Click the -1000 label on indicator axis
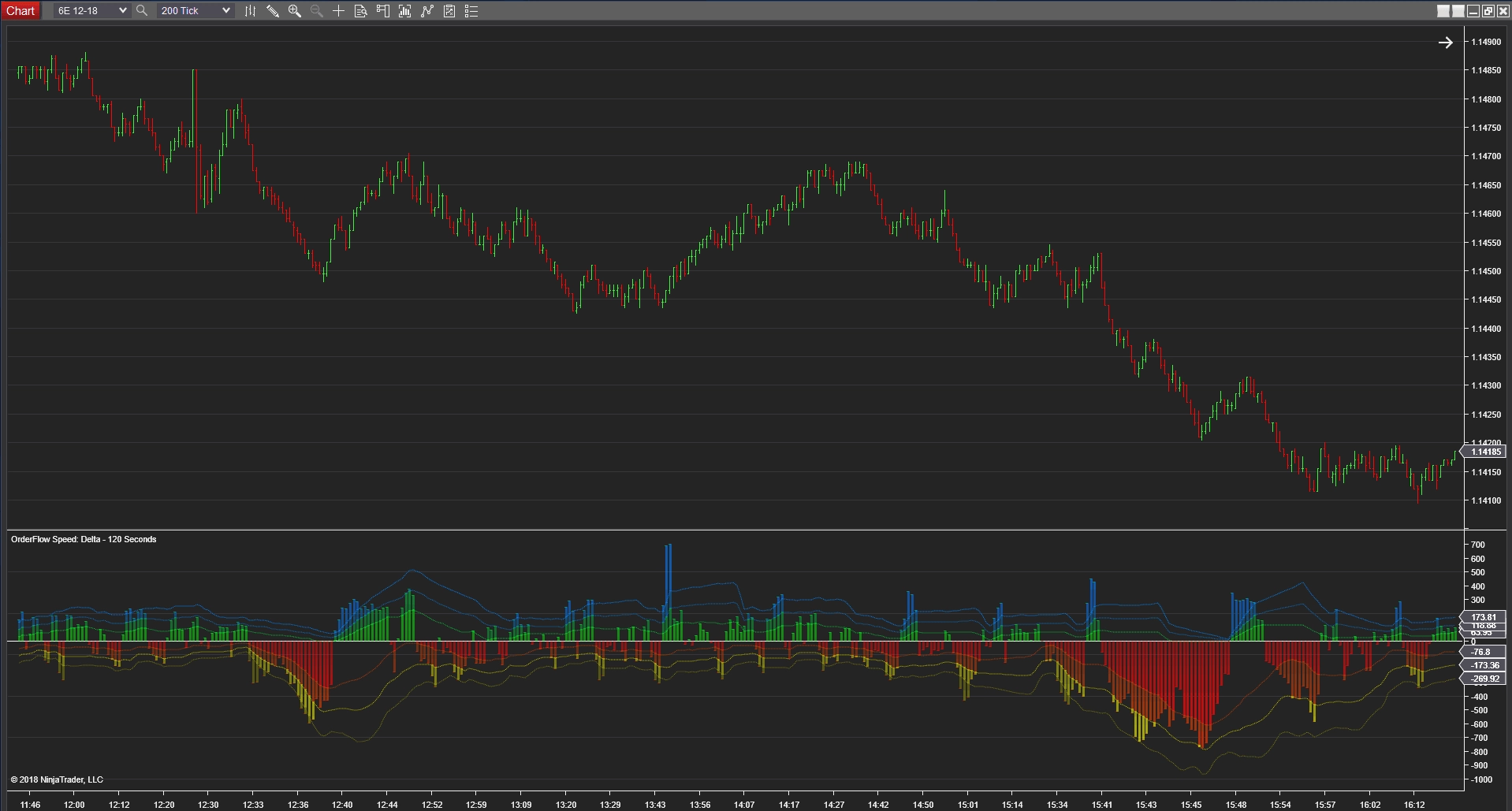 [x=1481, y=779]
